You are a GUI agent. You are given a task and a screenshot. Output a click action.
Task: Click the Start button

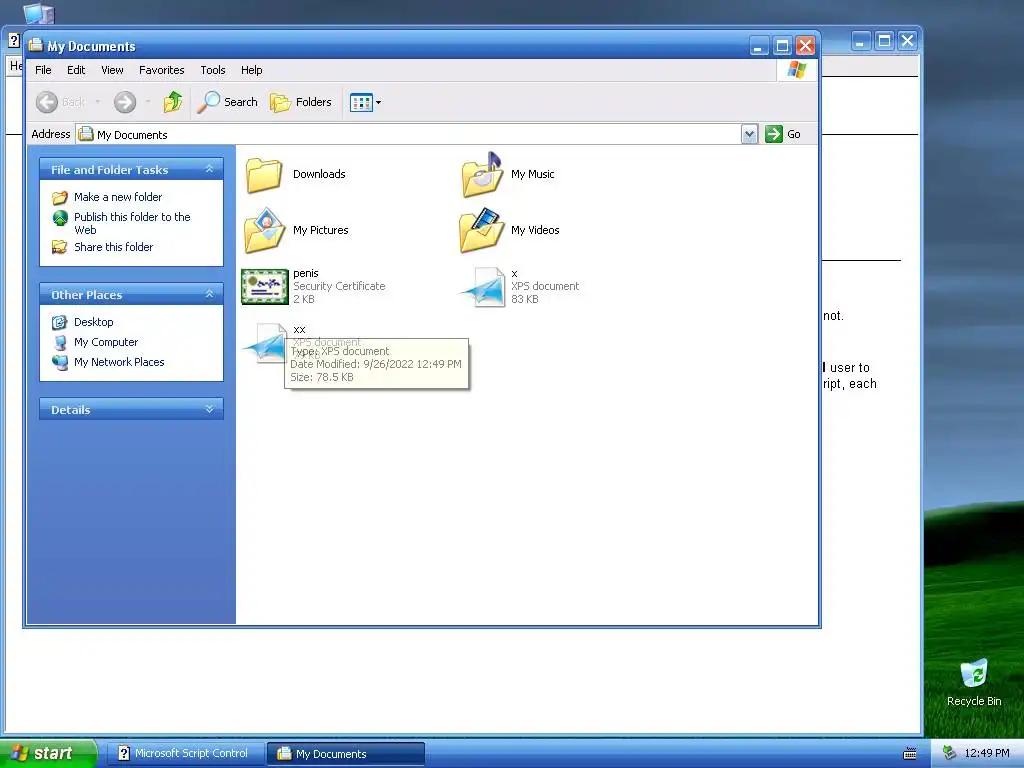coord(48,754)
